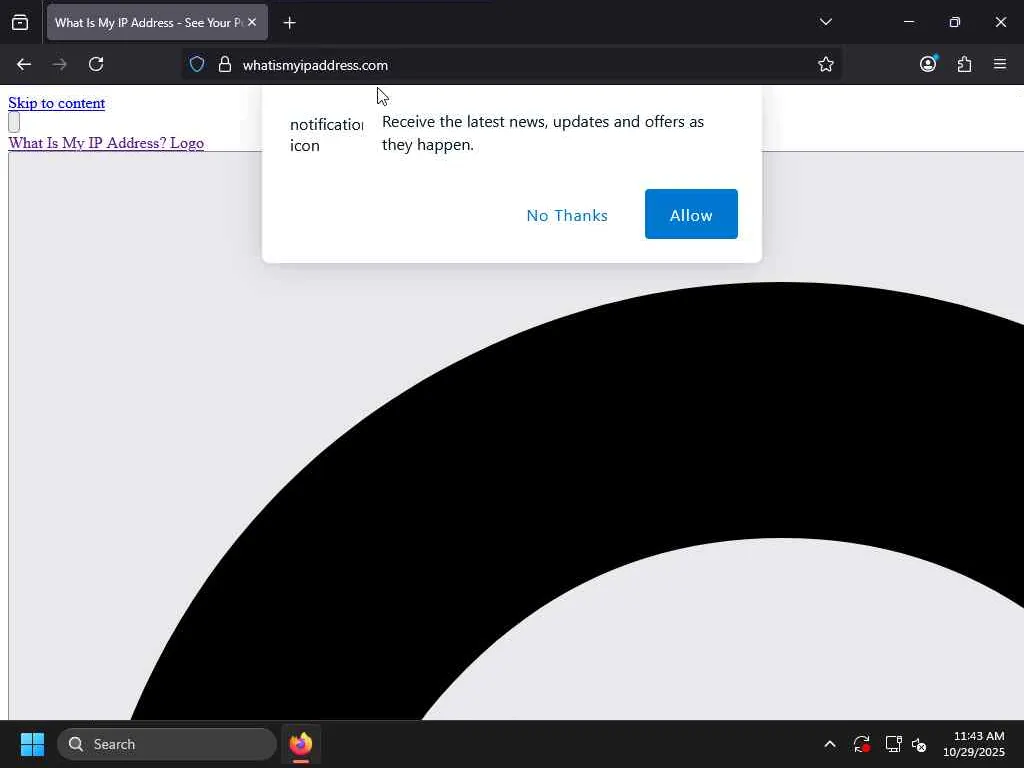Show hidden system tray icons
This screenshot has width=1024, height=768.
[829, 744]
